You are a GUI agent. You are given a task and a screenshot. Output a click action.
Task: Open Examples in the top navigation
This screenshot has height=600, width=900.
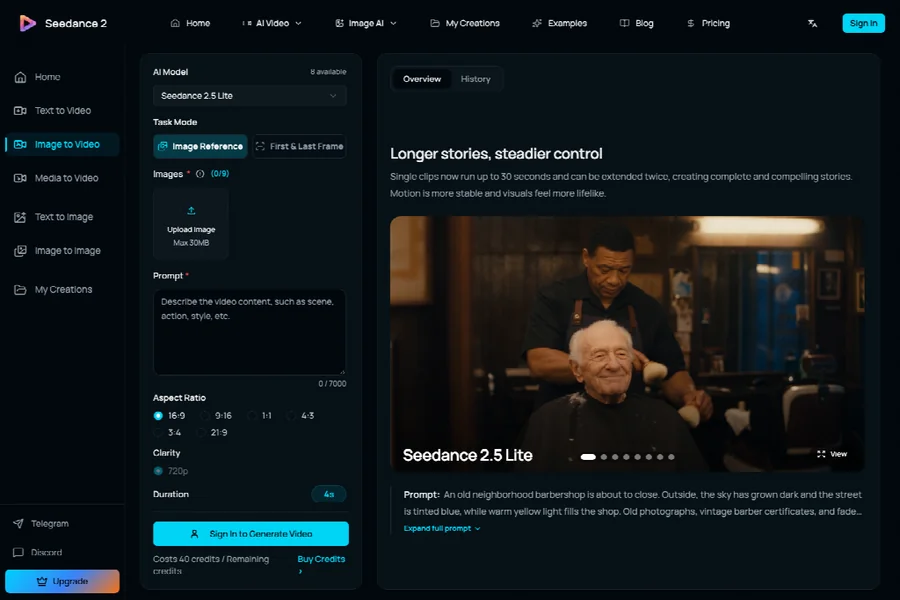[560, 23]
